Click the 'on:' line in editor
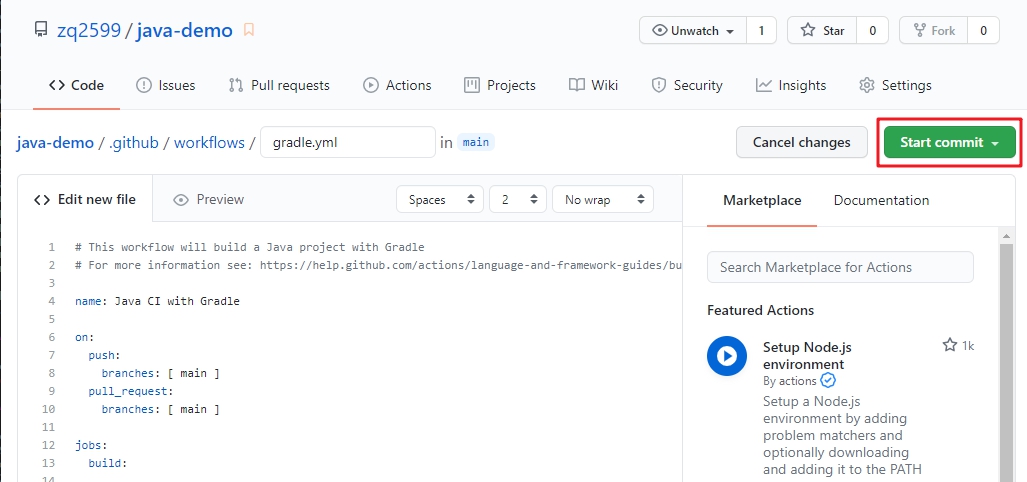The width and height of the screenshot is (1027, 482). coord(85,337)
